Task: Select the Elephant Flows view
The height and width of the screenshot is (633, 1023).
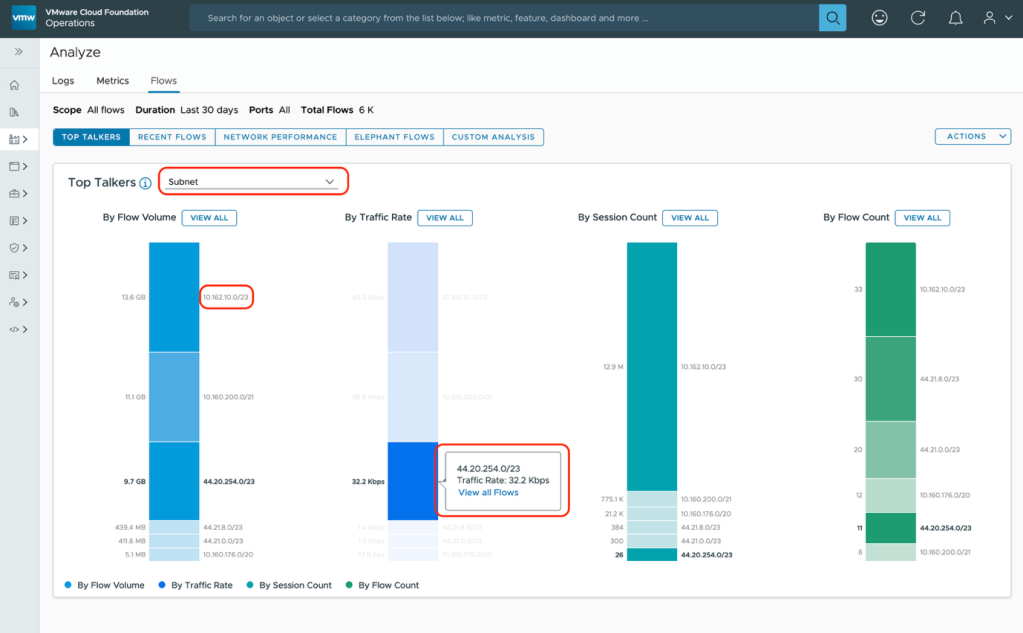Action: click(394, 137)
